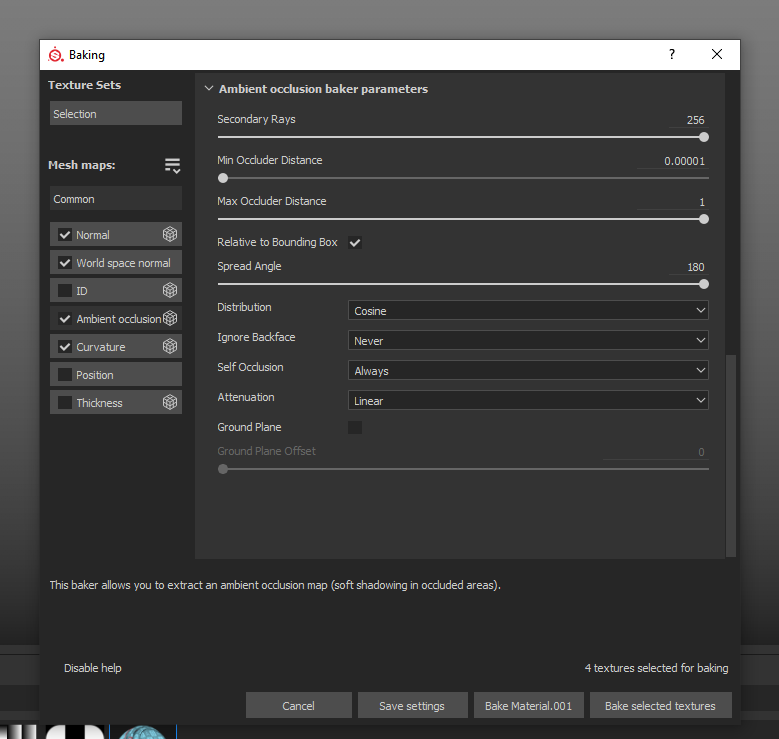Click the cube icon beside Ambient occlusion
The image size is (779, 739).
(170, 319)
